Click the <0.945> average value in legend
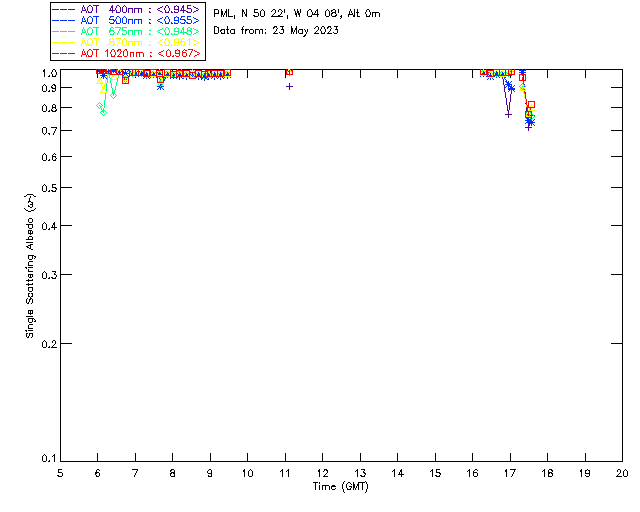640x512 pixels. pyautogui.click(x=178, y=9)
